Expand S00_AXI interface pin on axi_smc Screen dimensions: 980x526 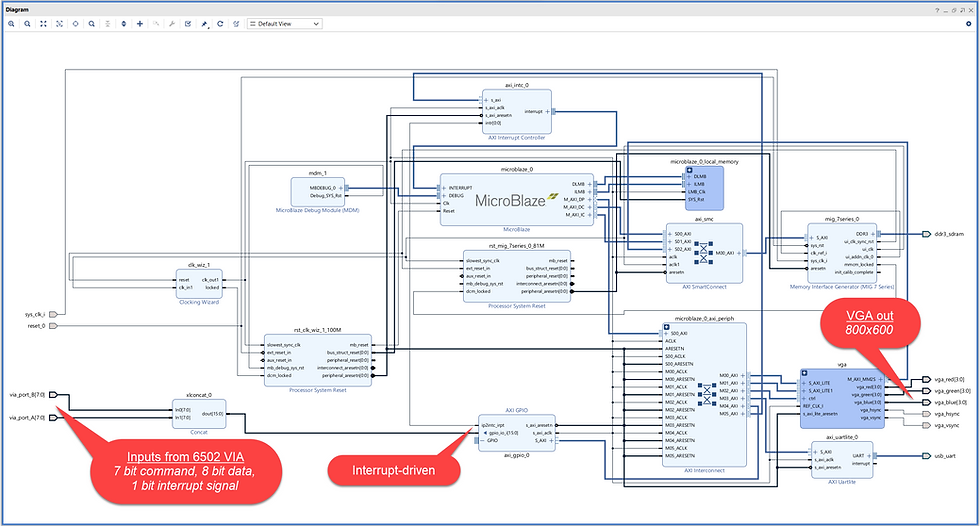(x=670, y=234)
